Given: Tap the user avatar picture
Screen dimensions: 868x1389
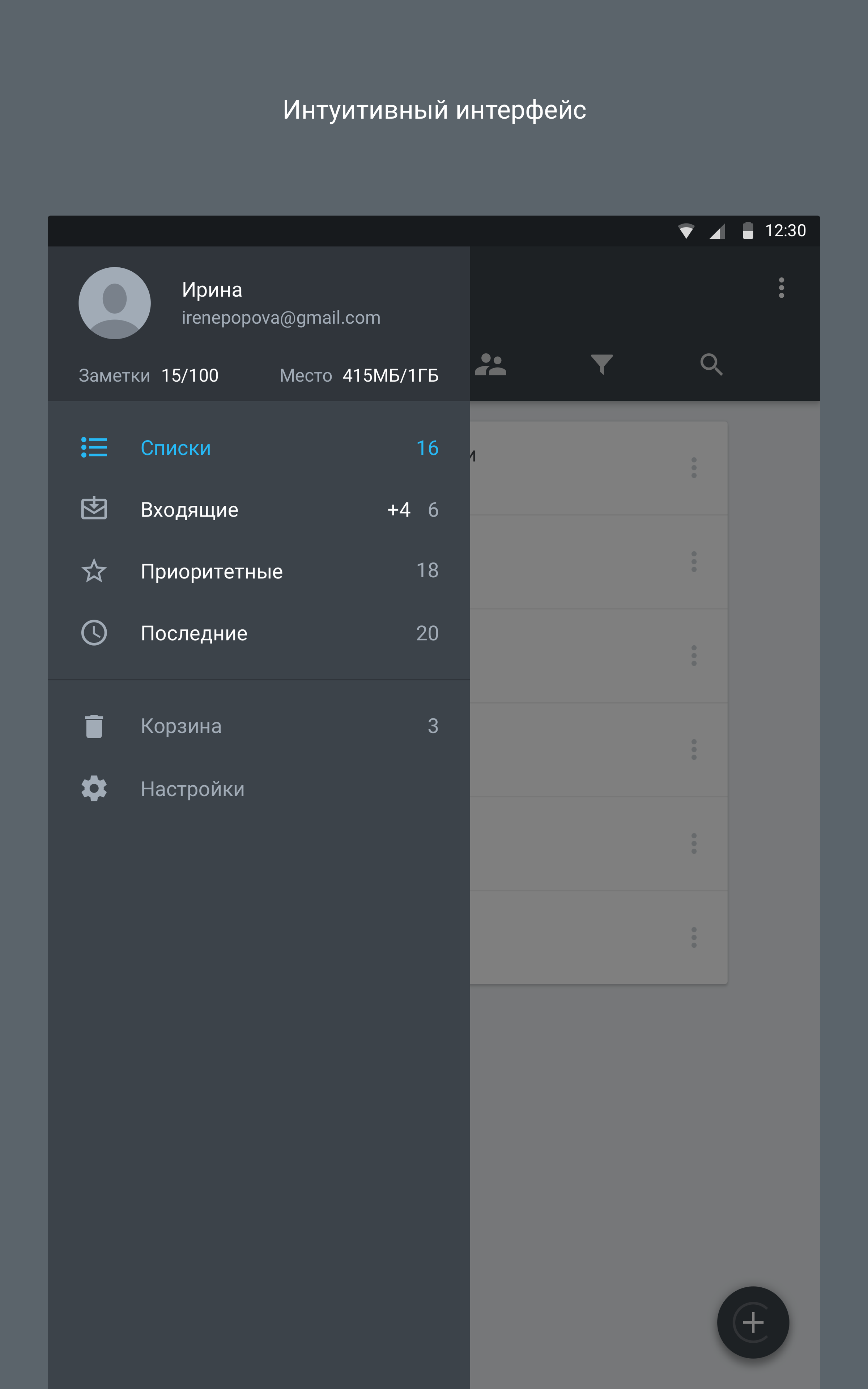Looking at the screenshot, I should [x=115, y=303].
